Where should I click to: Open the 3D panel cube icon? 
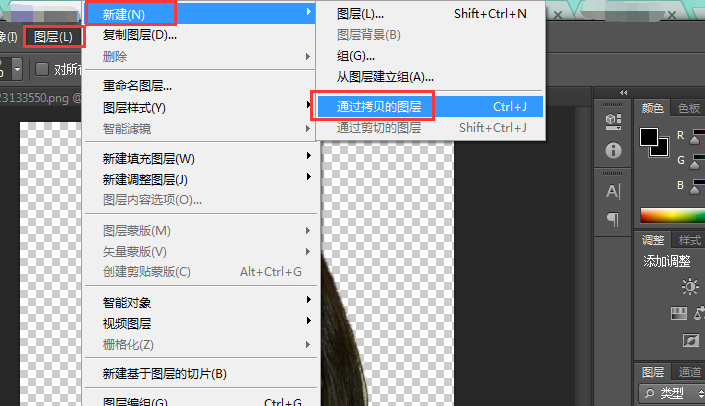pyautogui.click(x=613, y=121)
